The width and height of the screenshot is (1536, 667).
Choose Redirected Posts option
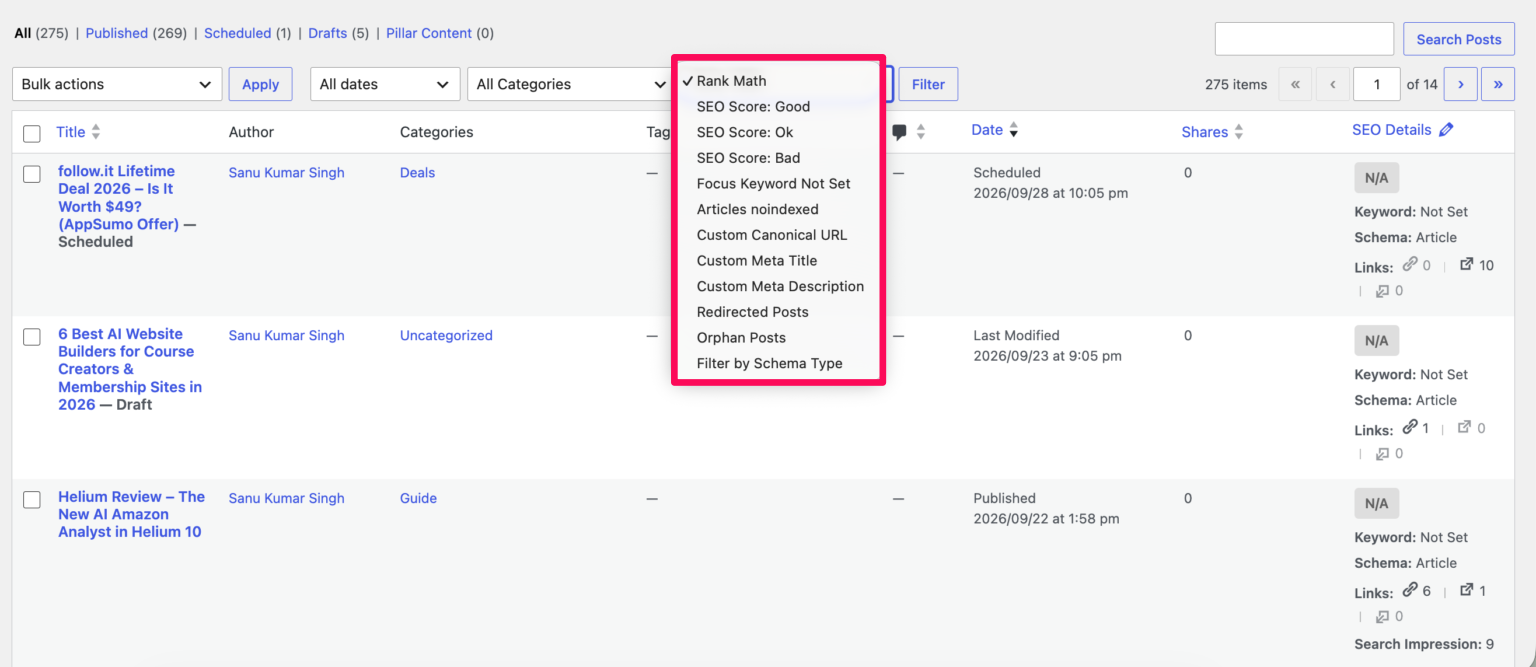click(778, 312)
